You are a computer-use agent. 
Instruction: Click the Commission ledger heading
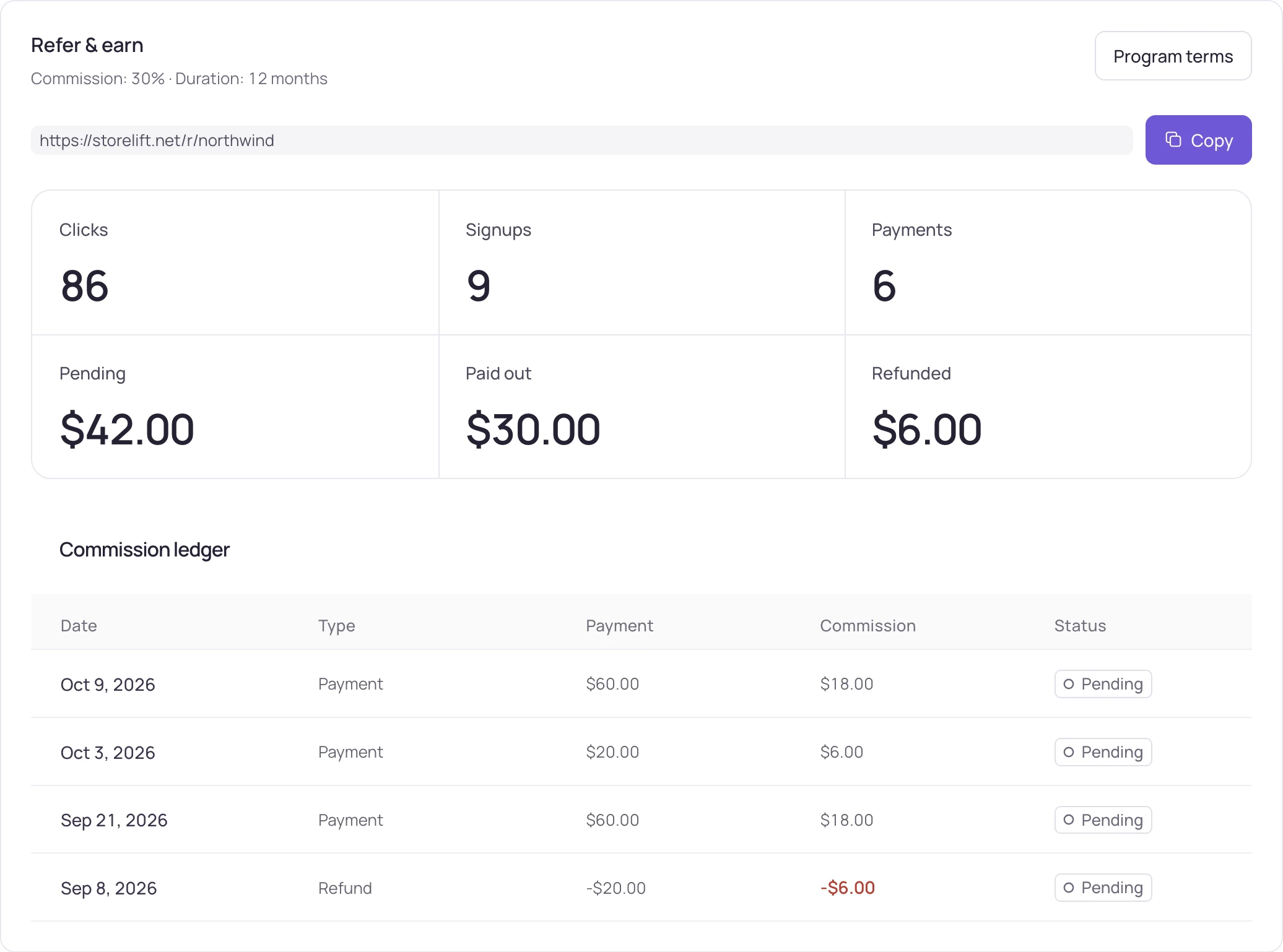pos(144,550)
